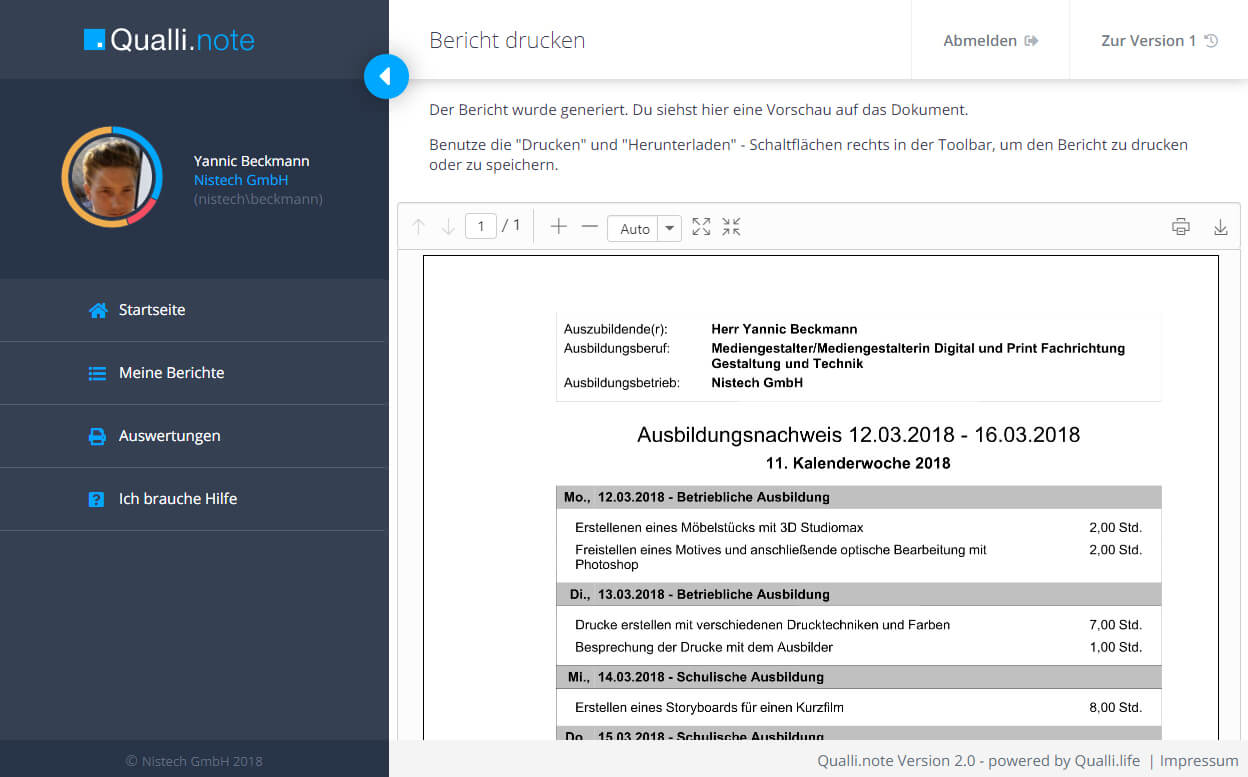Click the © Nistech GmbH 2018 copyright

pyautogui.click(x=194, y=761)
